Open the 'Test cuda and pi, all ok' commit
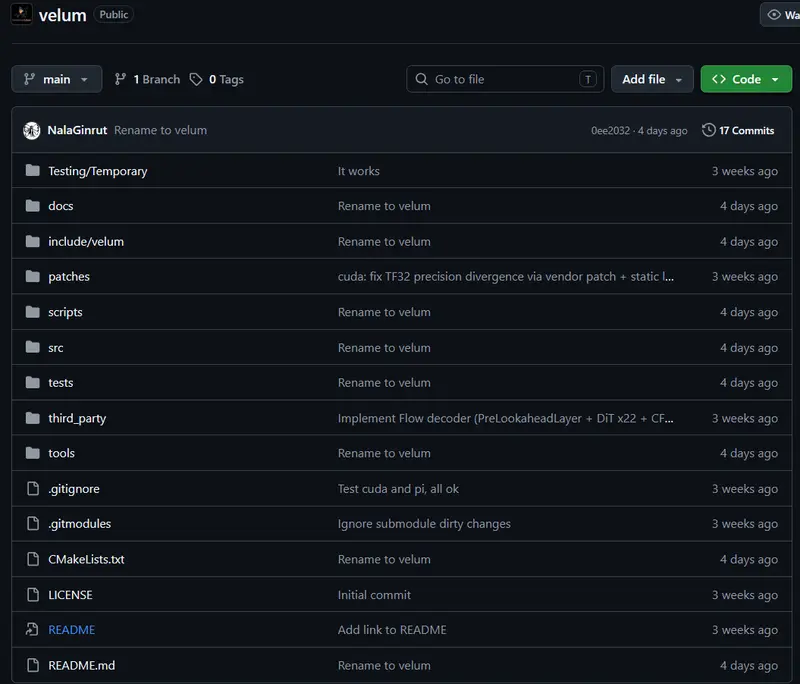 398,489
